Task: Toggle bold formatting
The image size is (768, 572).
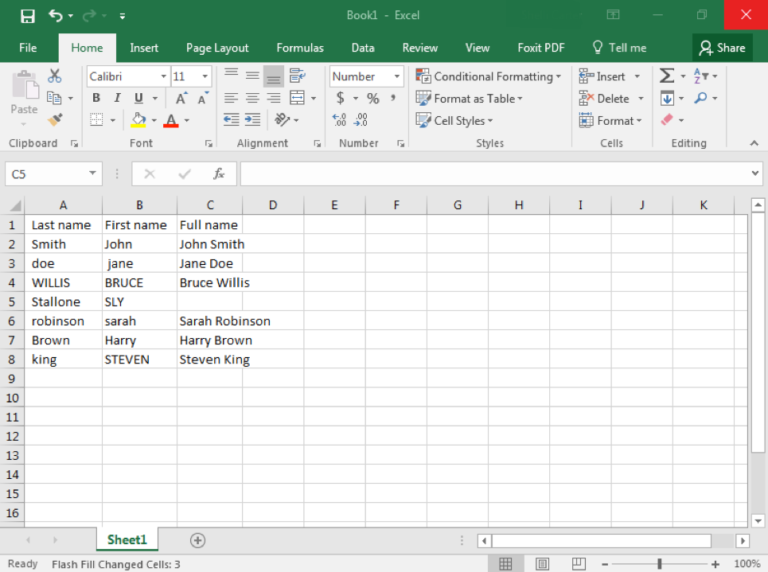Action: click(96, 98)
